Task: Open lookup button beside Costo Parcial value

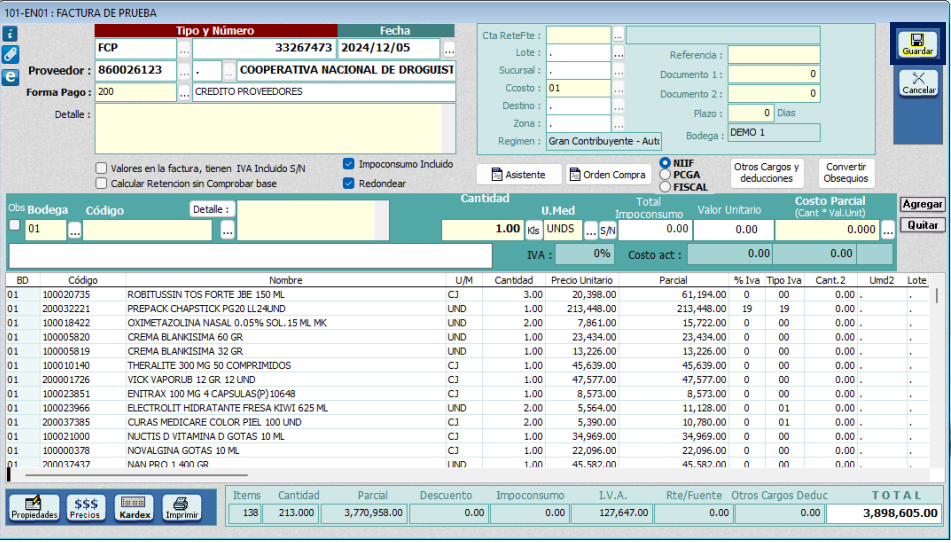Action: pos(888,231)
